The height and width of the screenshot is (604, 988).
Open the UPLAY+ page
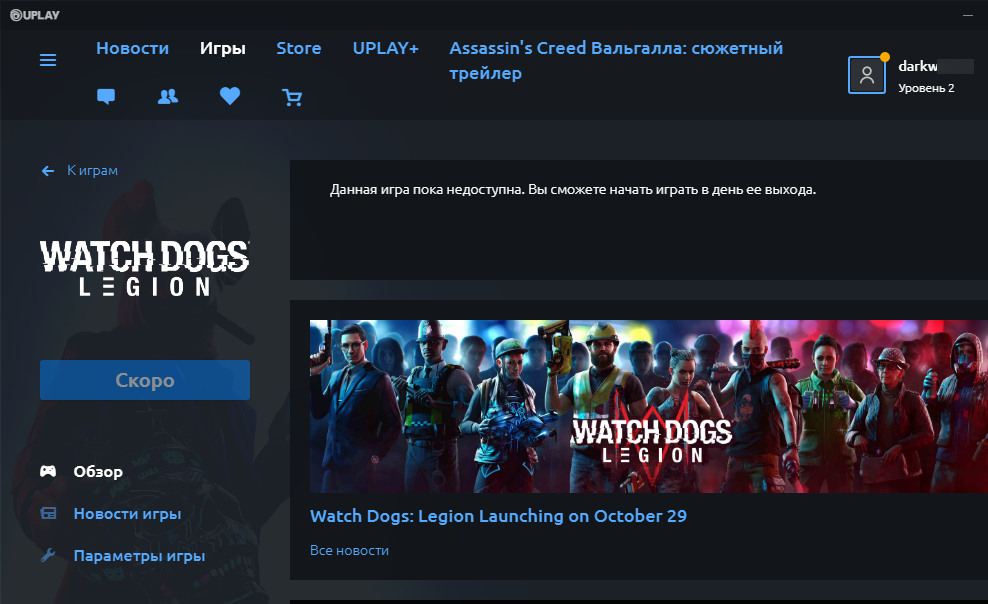point(385,47)
